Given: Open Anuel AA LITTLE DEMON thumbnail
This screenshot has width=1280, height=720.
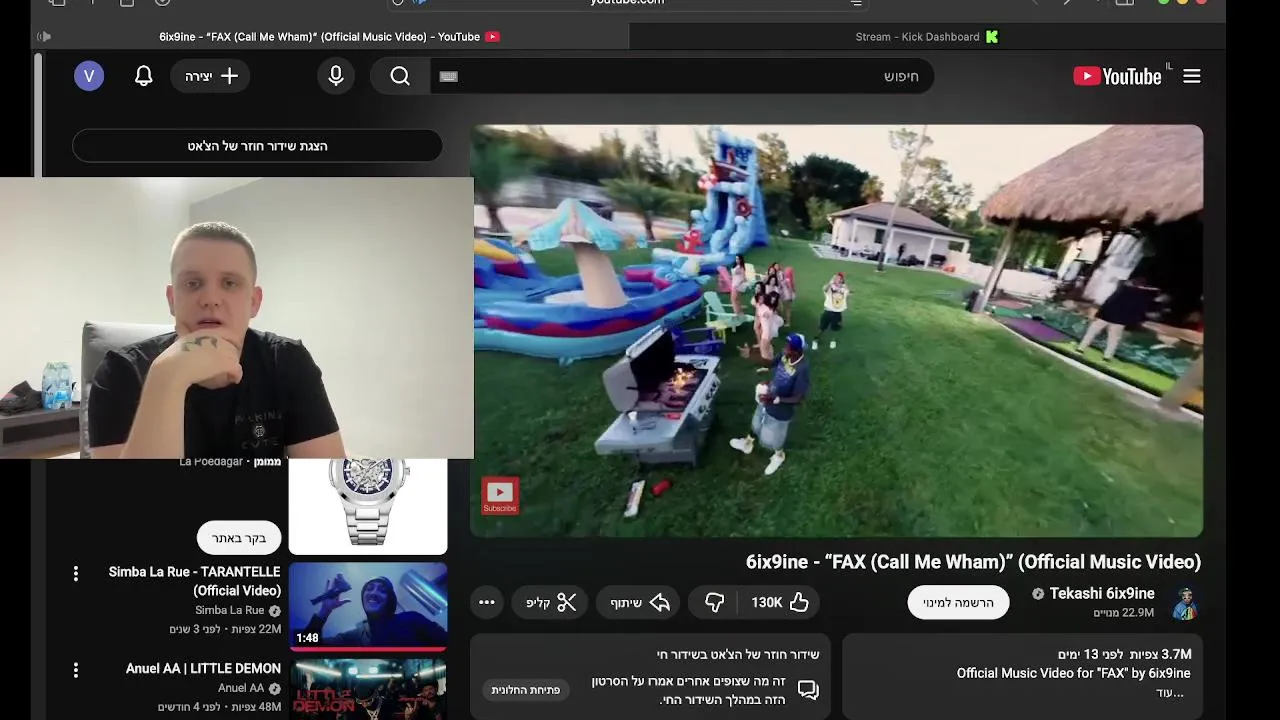Looking at the screenshot, I should [368, 689].
